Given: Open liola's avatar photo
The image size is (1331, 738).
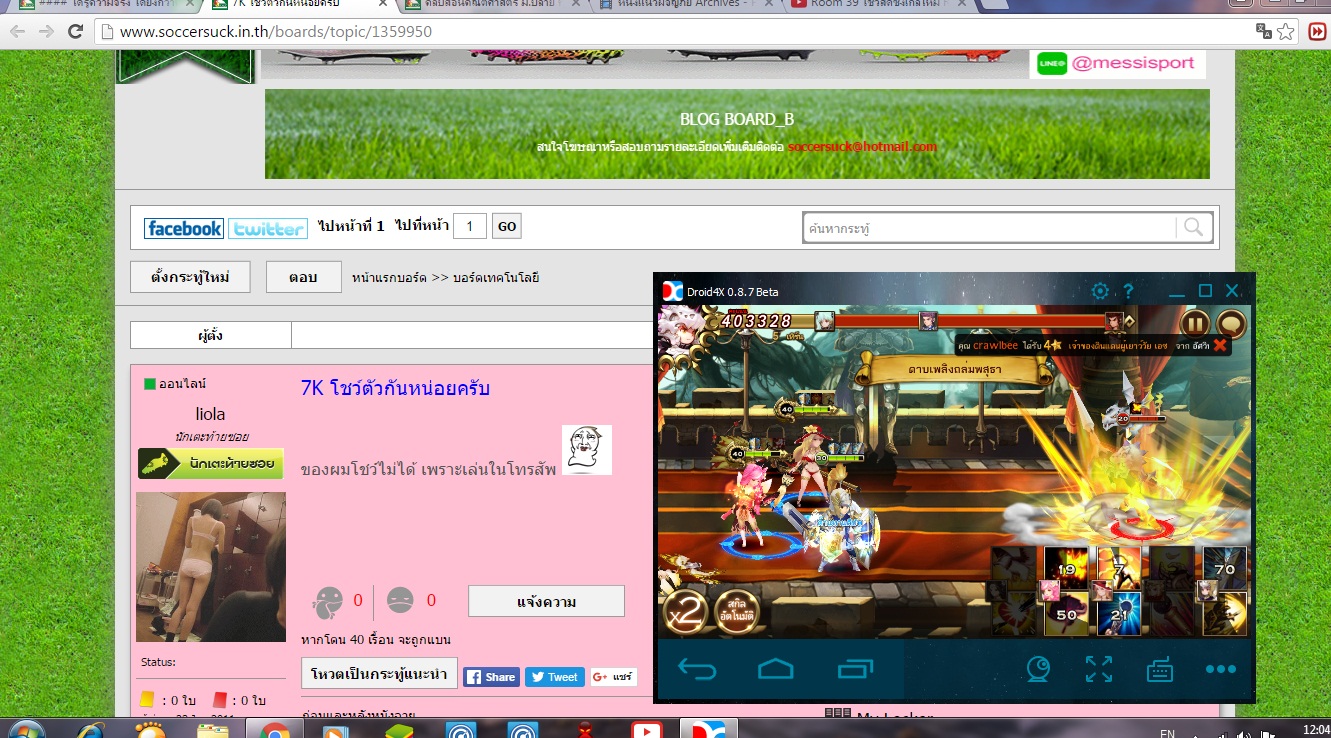Looking at the screenshot, I should pyautogui.click(x=211, y=567).
